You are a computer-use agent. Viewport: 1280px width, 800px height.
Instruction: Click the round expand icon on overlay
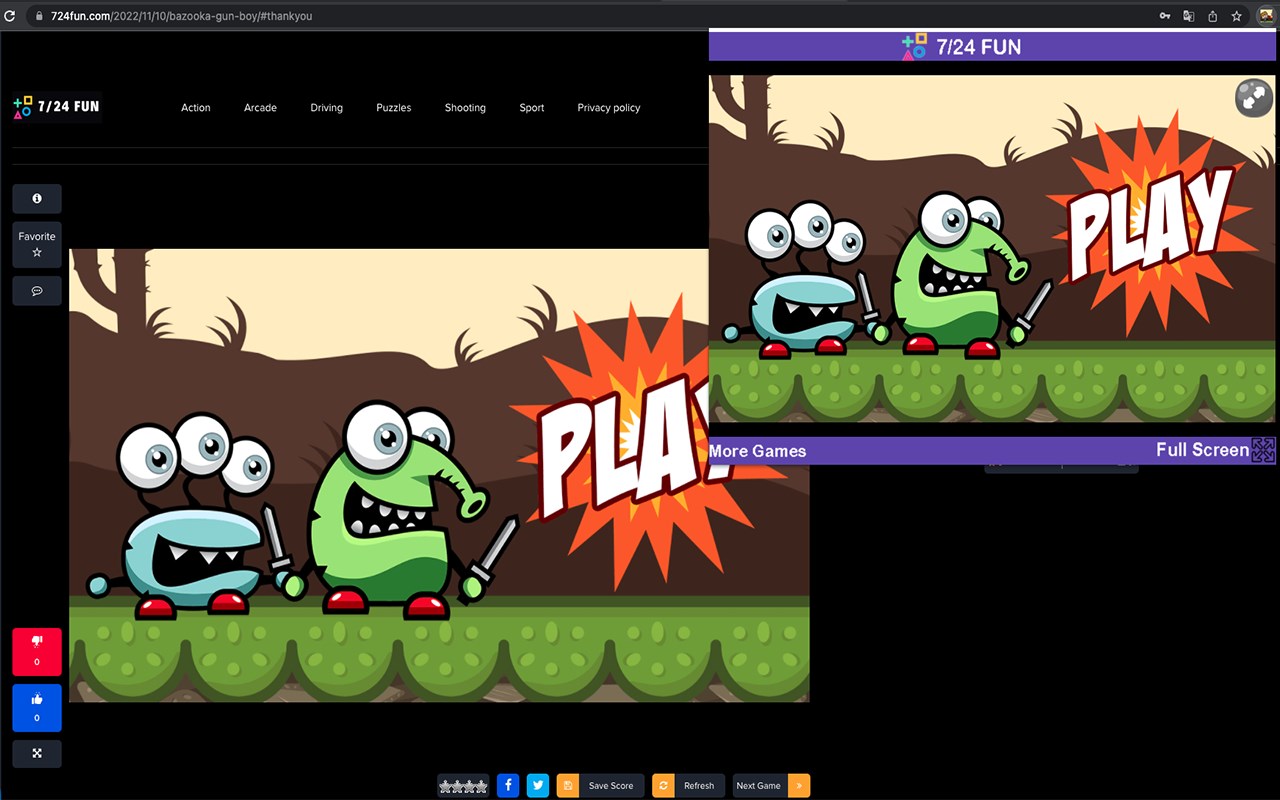[1253, 97]
